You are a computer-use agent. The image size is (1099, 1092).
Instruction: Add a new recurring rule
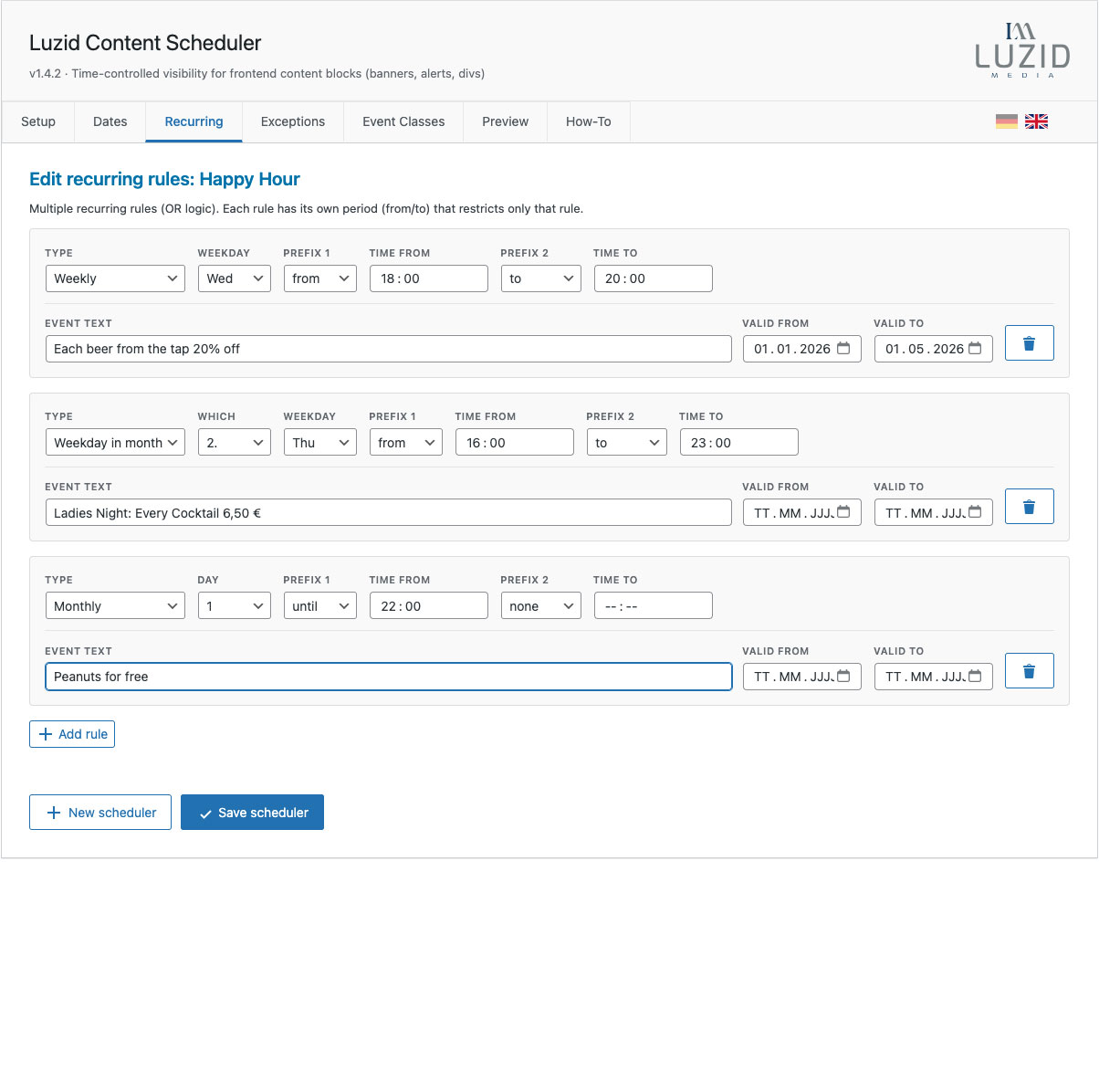[x=71, y=733]
